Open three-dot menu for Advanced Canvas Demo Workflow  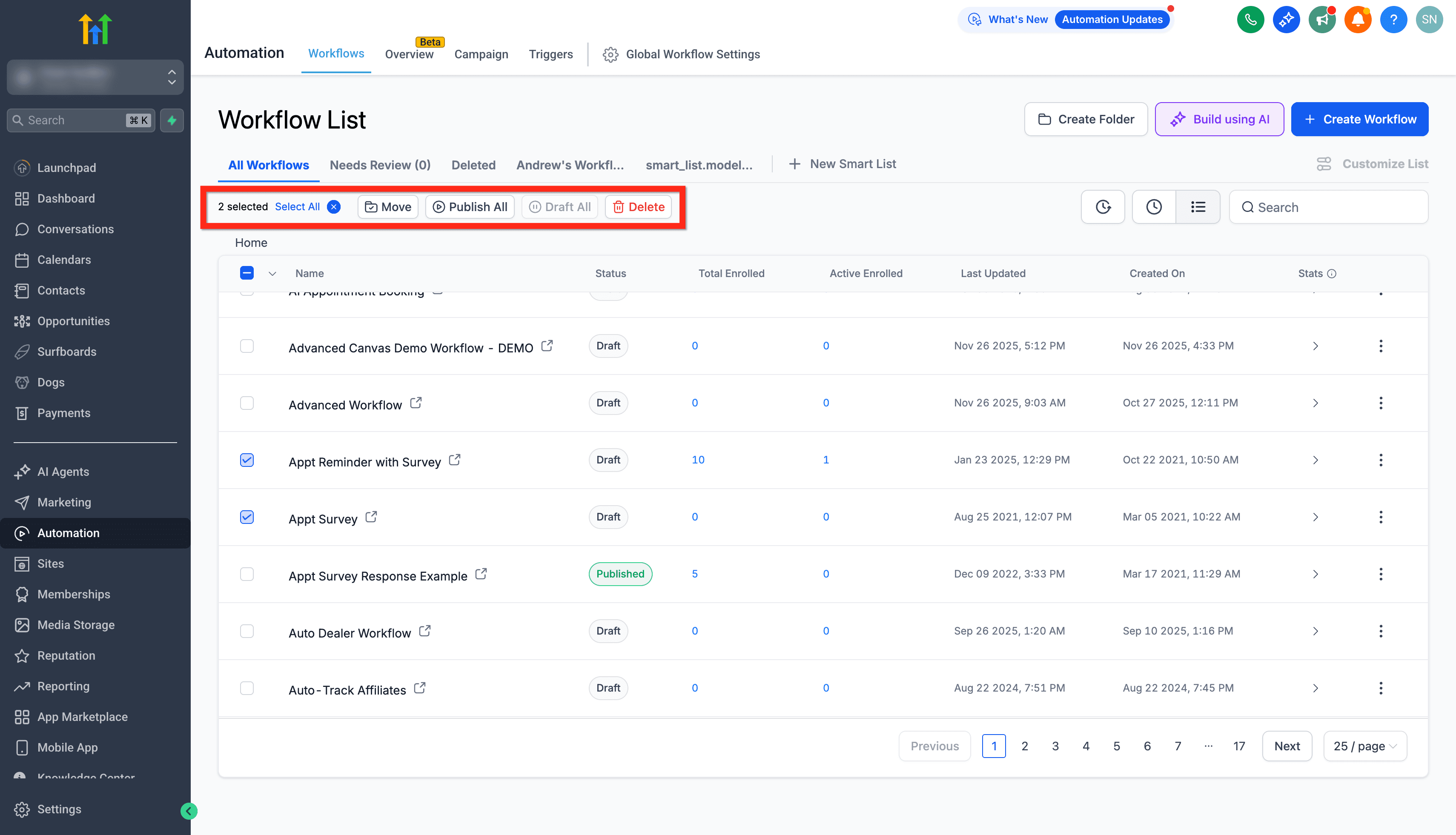click(x=1381, y=346)
